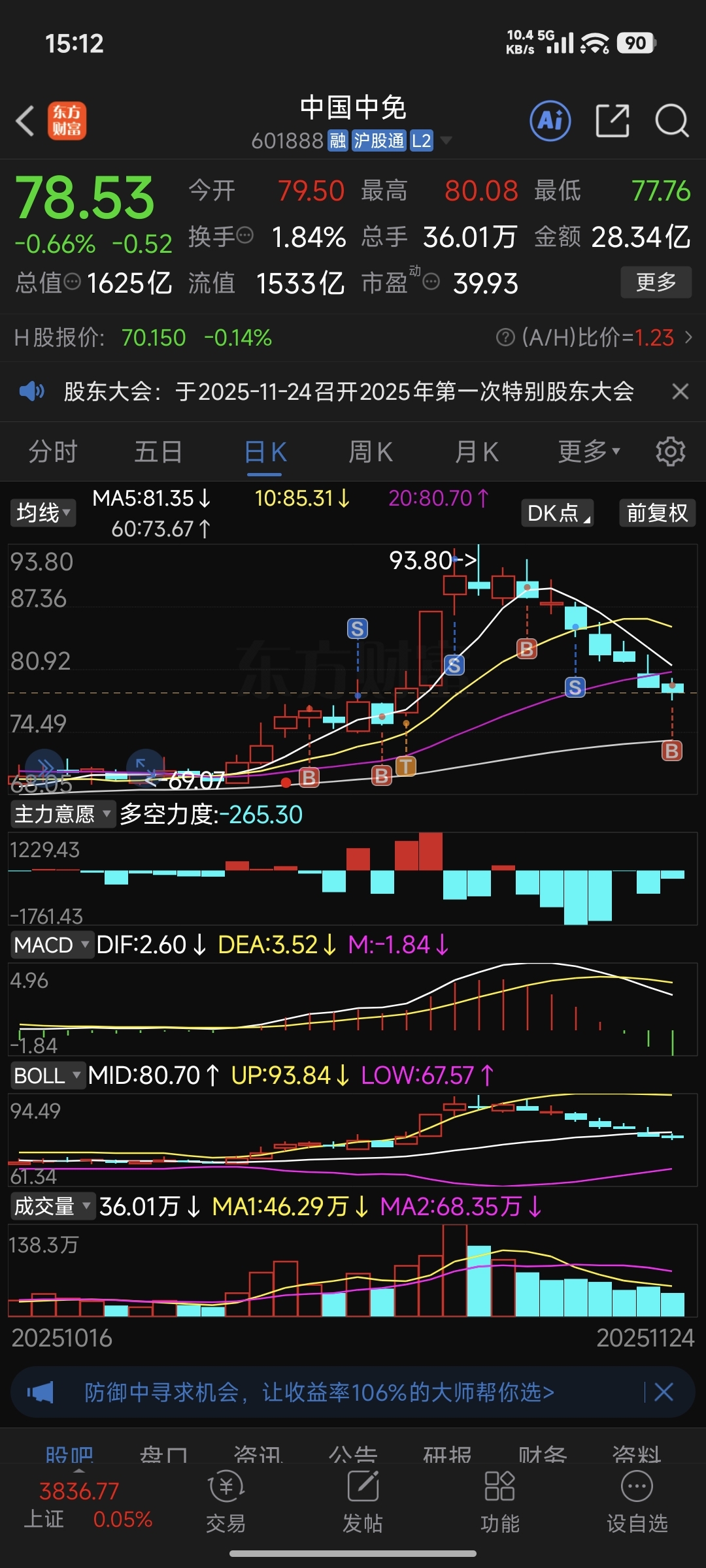Tap the MA1:46.29万 volume value
Image resolution: width=706 pixels, height=1568 pixels.
pos(290,1206)
